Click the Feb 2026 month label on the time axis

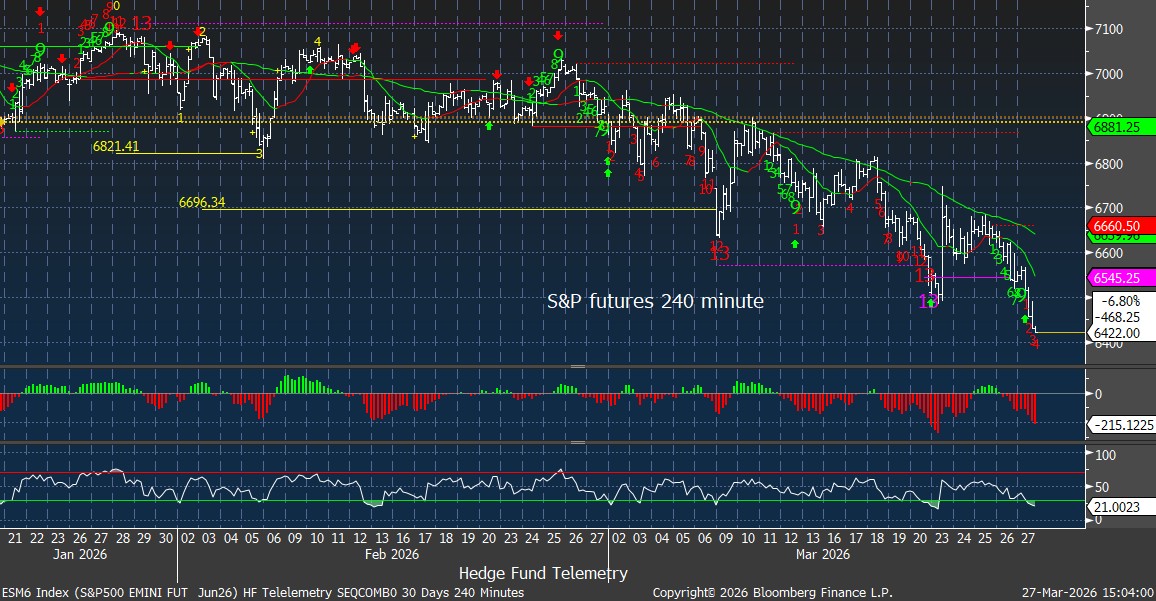point(391,553)
